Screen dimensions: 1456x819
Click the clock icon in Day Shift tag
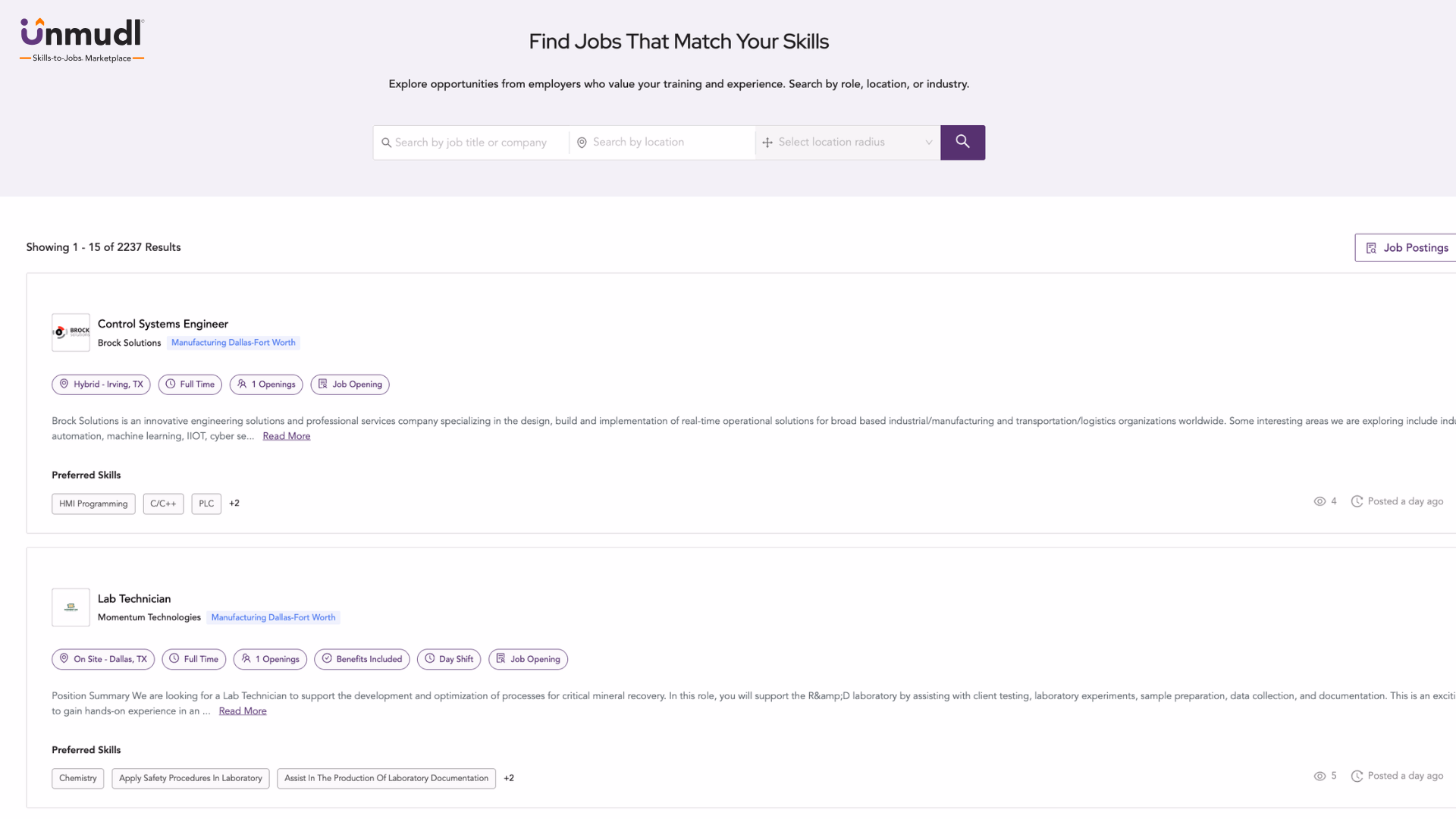point(430,658)
